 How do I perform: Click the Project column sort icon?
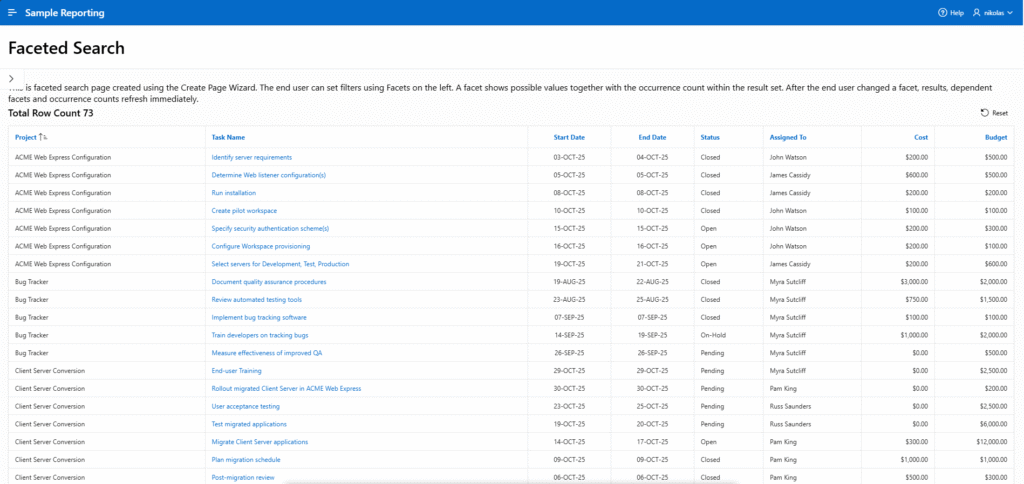[x=43, y=137]
